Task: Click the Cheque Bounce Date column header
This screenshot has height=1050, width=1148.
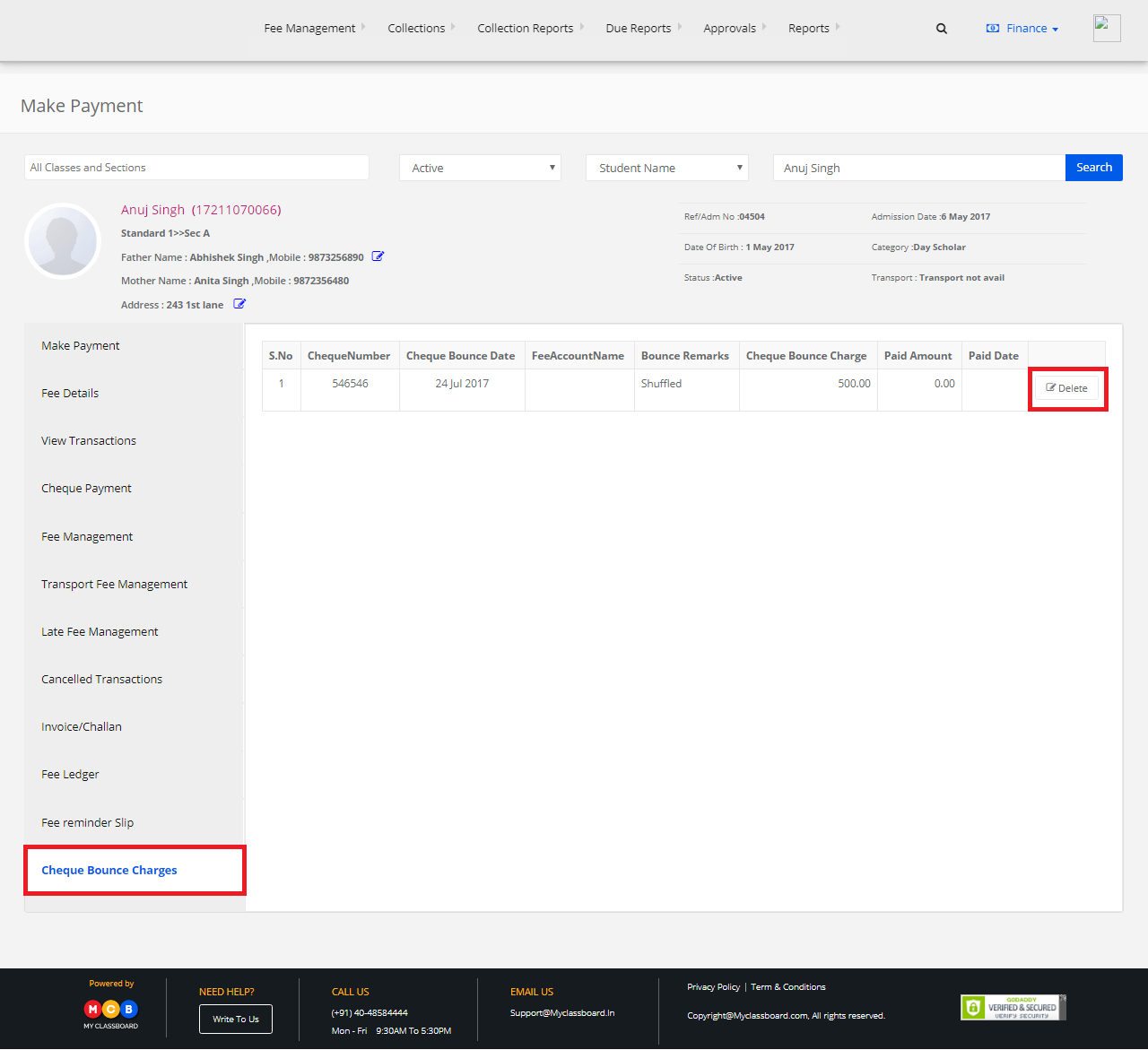Action: point(461,356)
